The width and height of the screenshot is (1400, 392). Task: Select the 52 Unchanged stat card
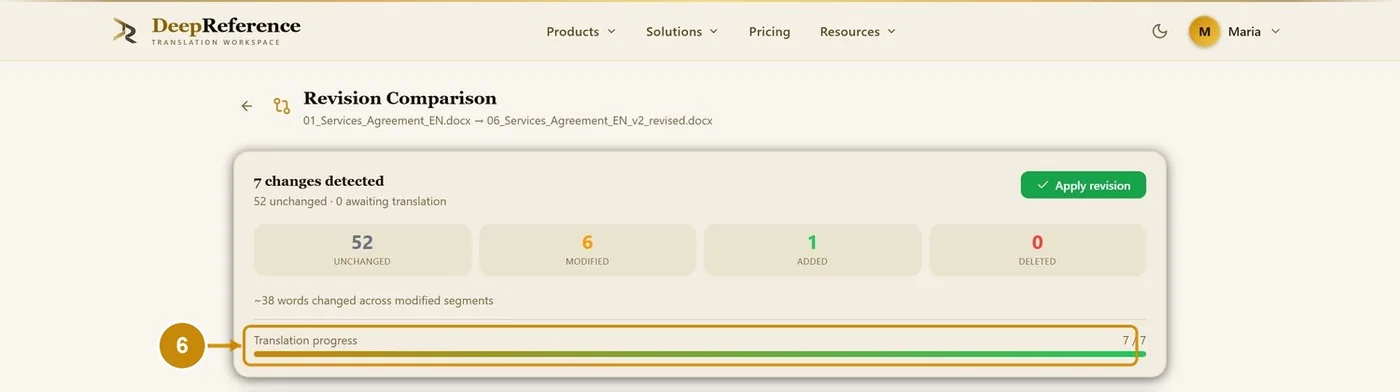(362, 250)
